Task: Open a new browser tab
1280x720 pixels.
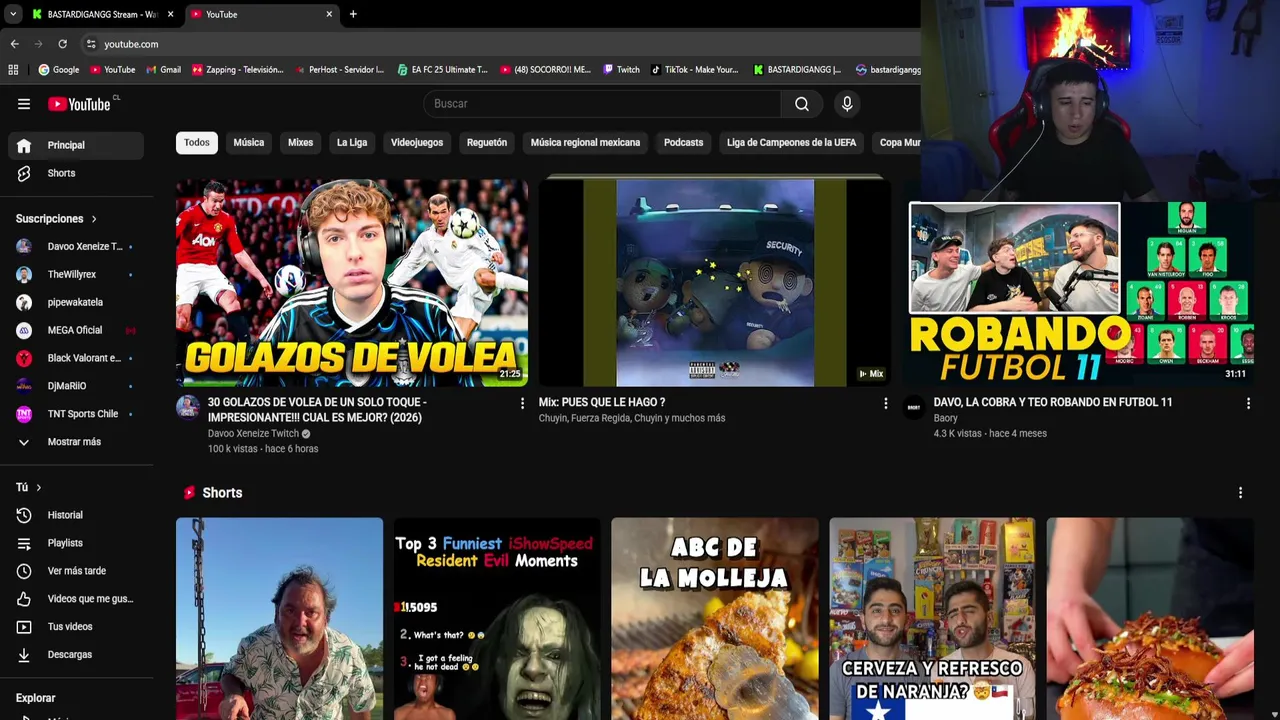Action: (x=353, y=14)
